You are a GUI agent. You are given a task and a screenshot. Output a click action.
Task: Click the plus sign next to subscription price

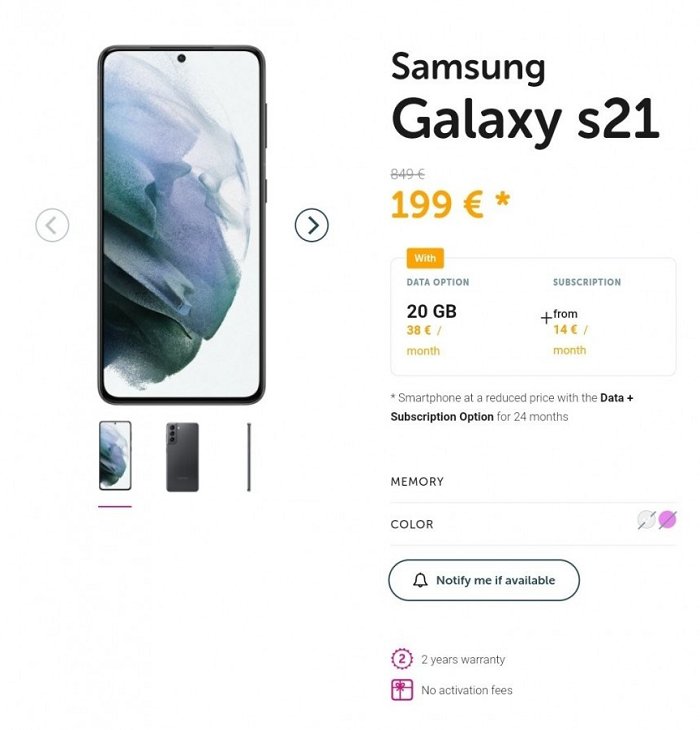coord(546,318)
